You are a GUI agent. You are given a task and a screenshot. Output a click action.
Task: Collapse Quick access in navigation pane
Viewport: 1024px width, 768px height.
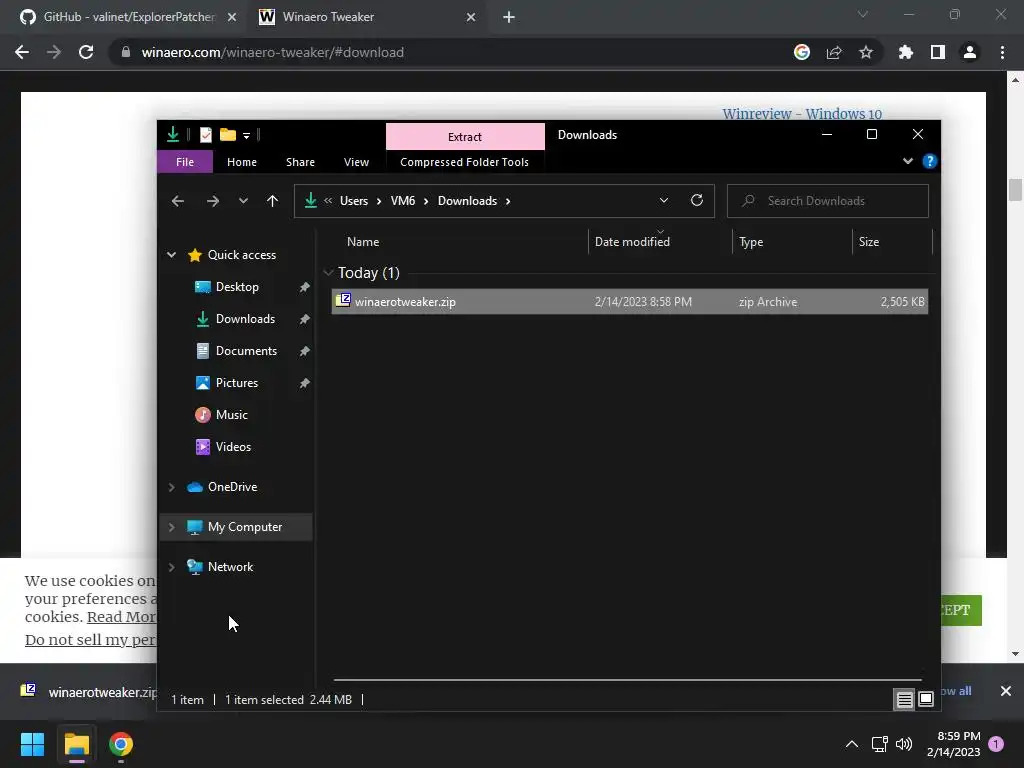point(171,255)
